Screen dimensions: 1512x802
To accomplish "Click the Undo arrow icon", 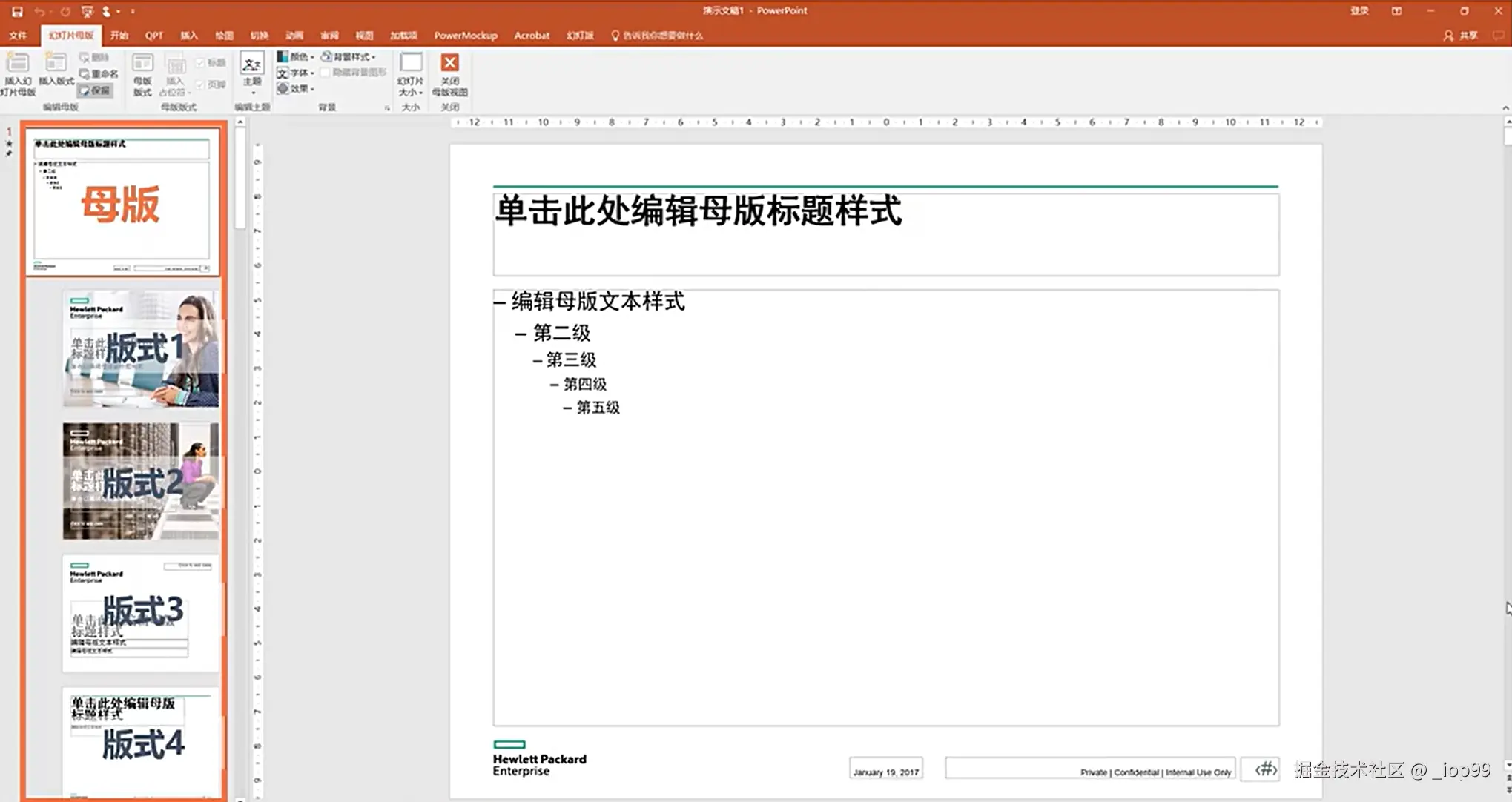I will 39,11.
